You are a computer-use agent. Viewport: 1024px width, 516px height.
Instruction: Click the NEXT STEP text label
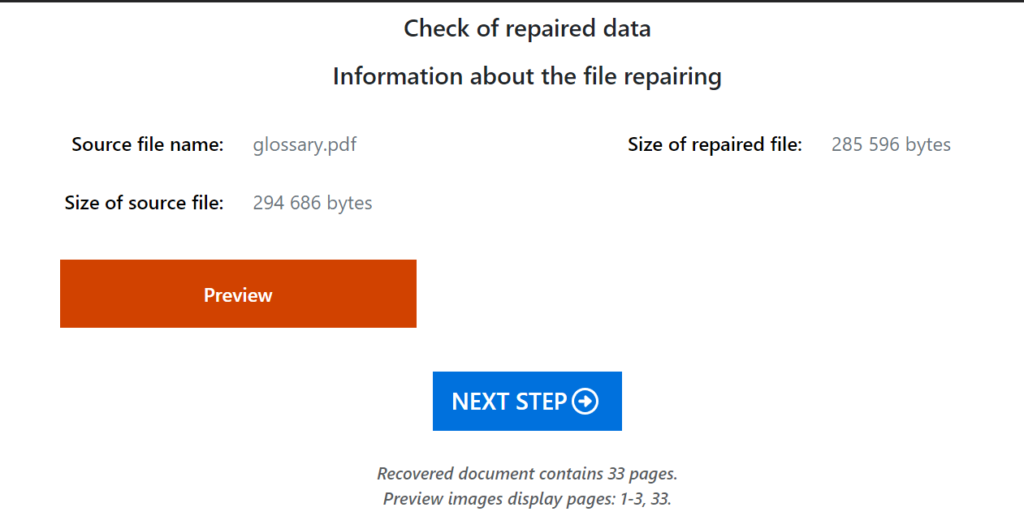[x=509, y=402]
